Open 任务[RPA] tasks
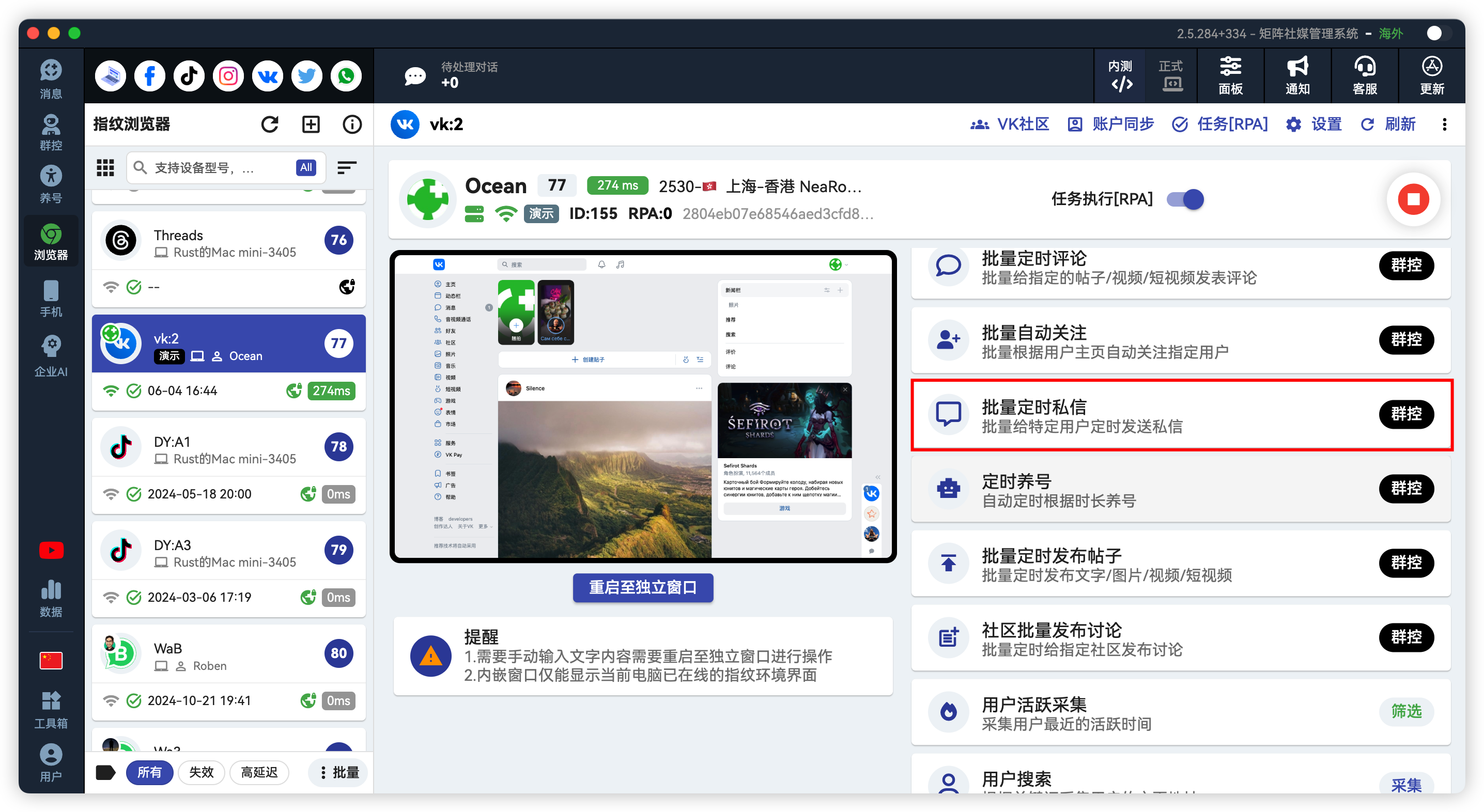 coord(1220,124)
